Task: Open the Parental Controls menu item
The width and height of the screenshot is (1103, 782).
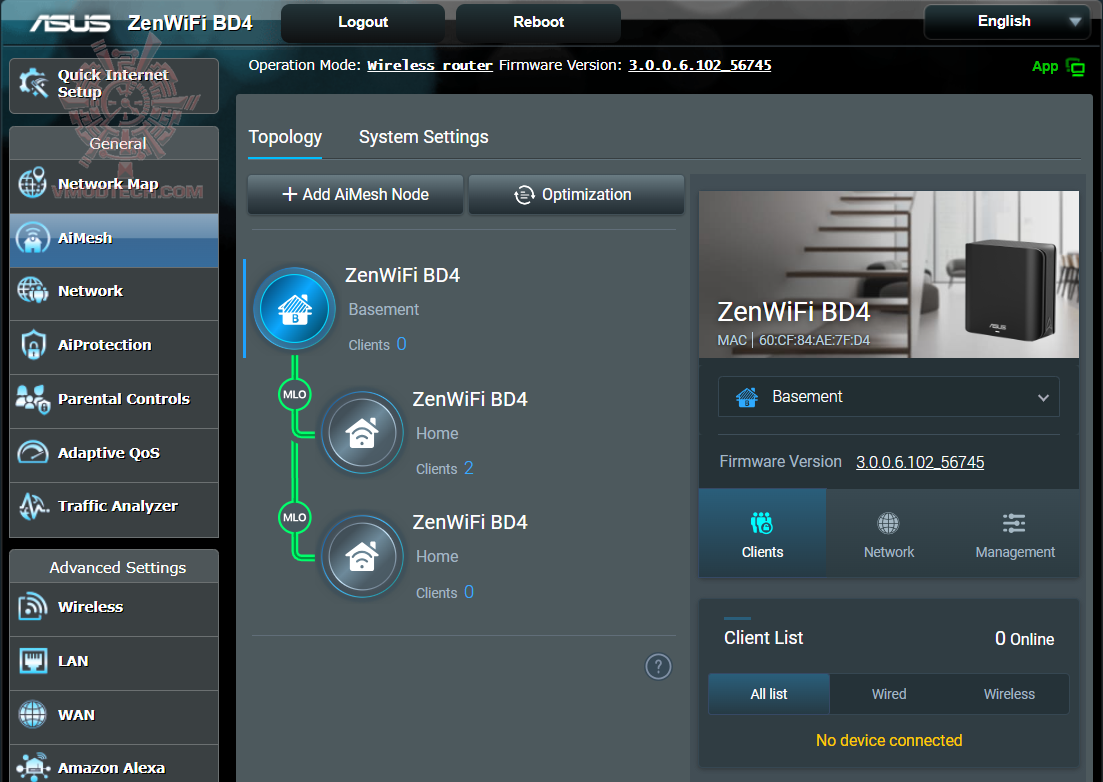Action: [x=114, y=402]
